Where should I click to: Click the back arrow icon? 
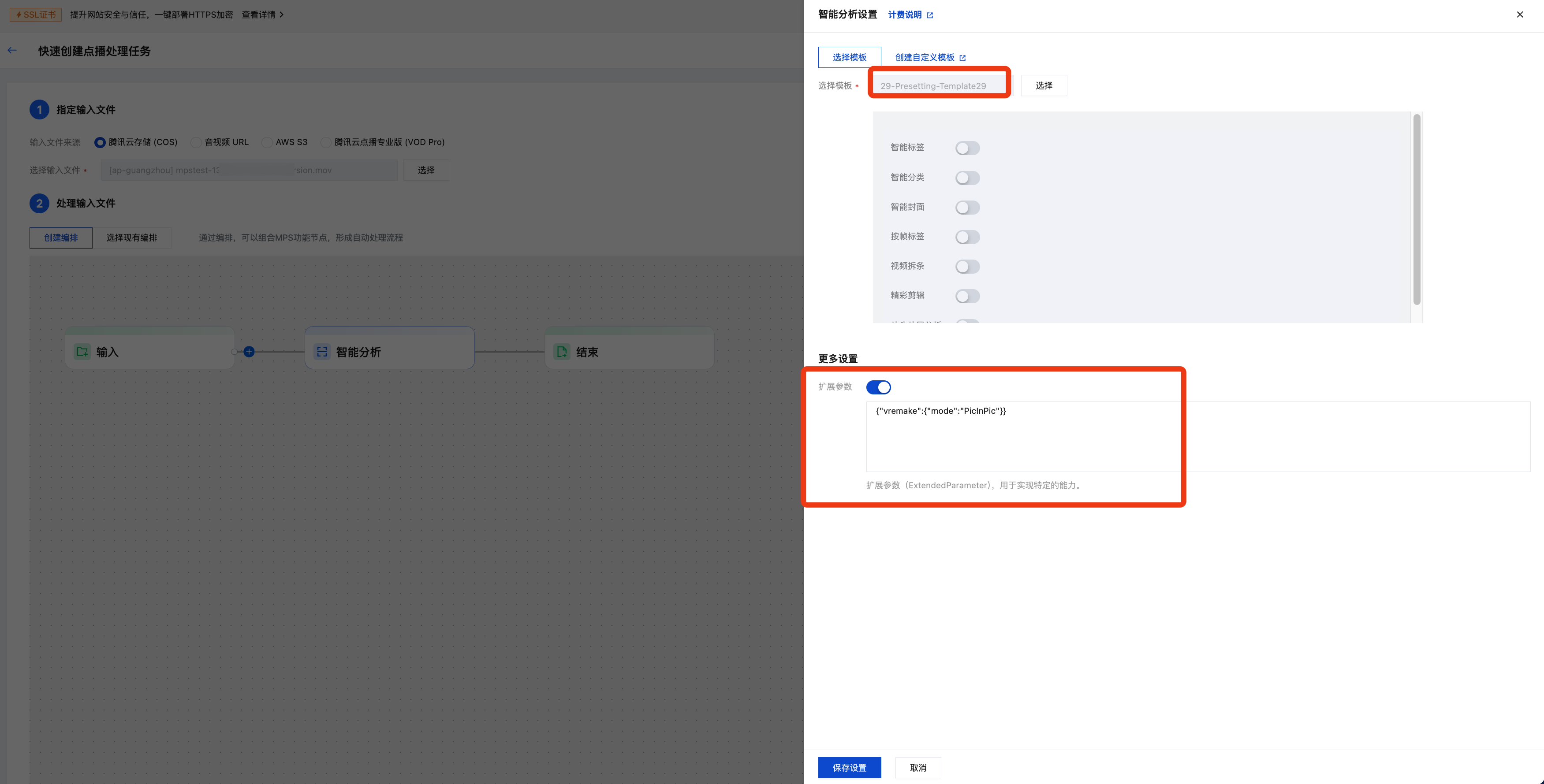(x=12, y=50)
